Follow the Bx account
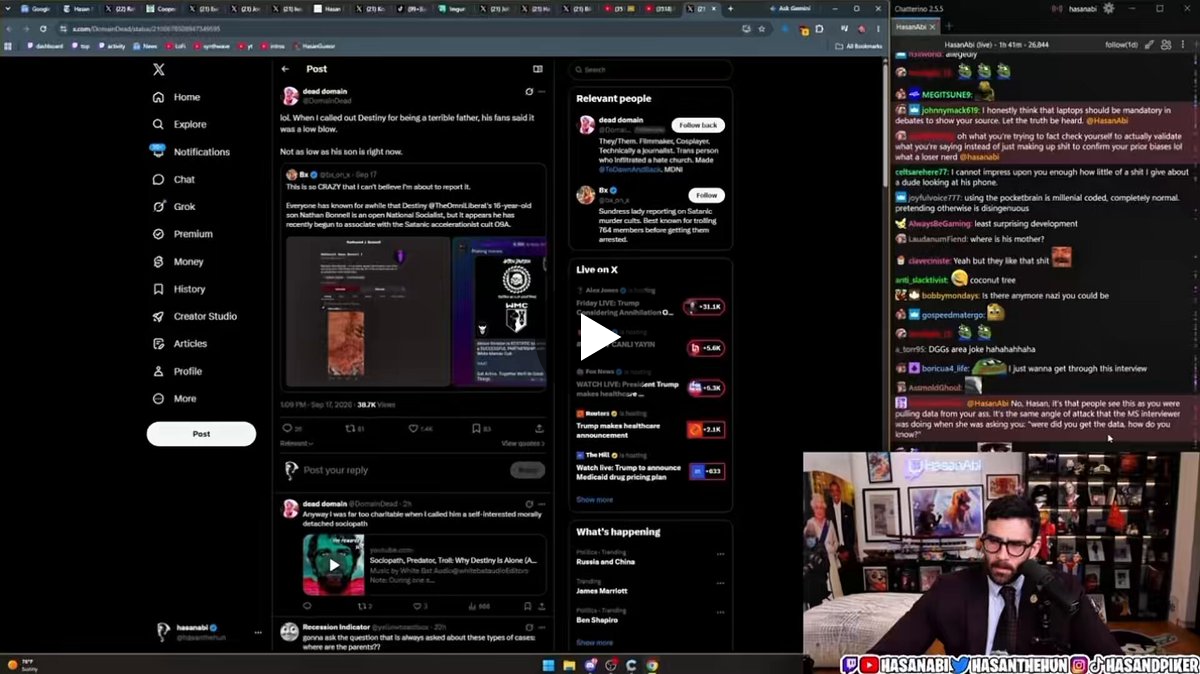The image size is (1200, 674). click(x=706, y=195)
